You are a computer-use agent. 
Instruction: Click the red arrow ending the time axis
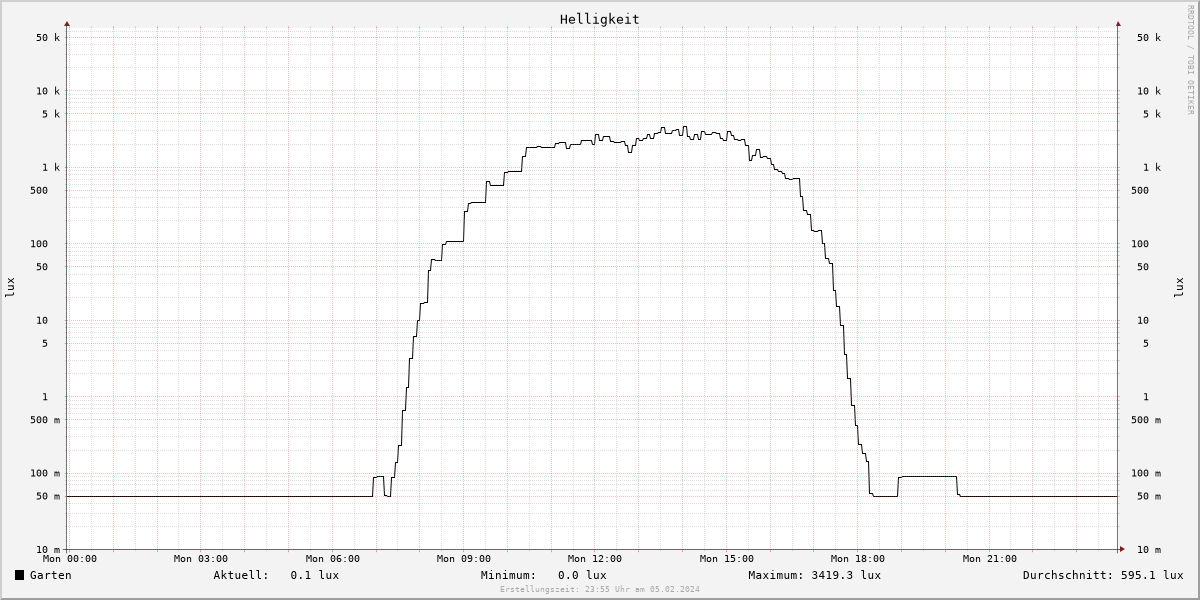(x=1122, y=549)
